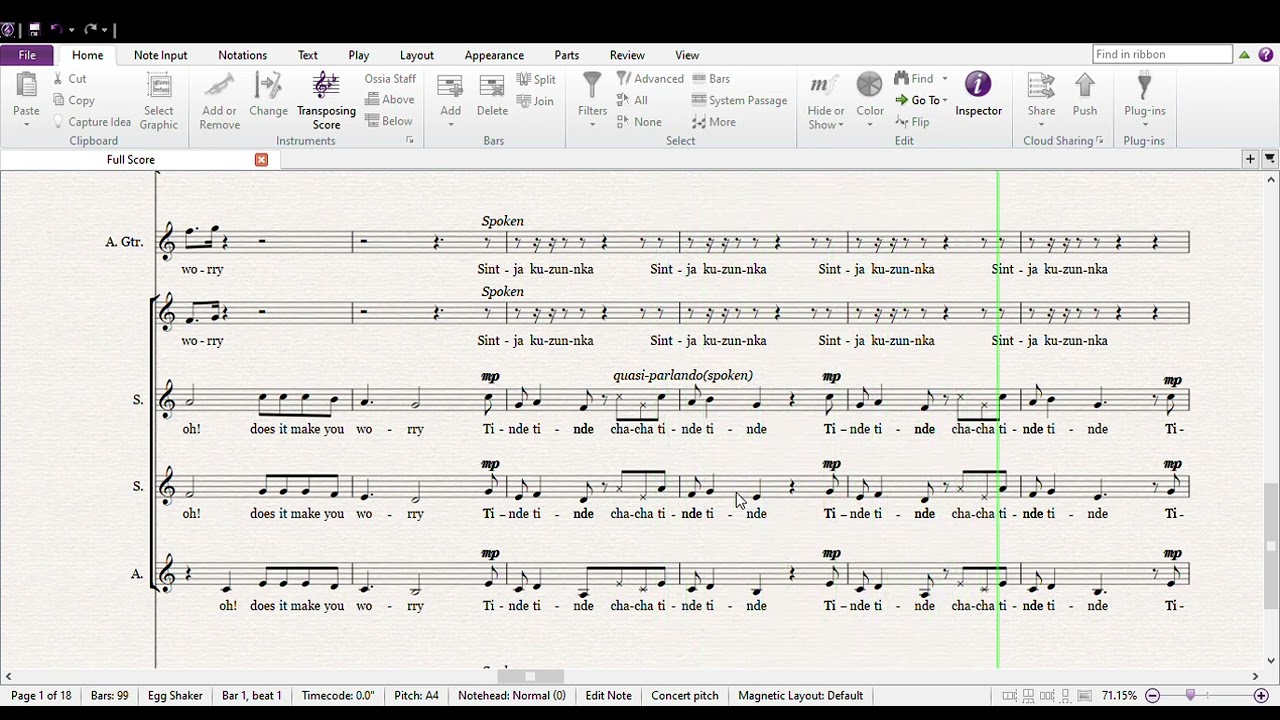
Task: Switch to the Play tab
Action: point(359,55)
